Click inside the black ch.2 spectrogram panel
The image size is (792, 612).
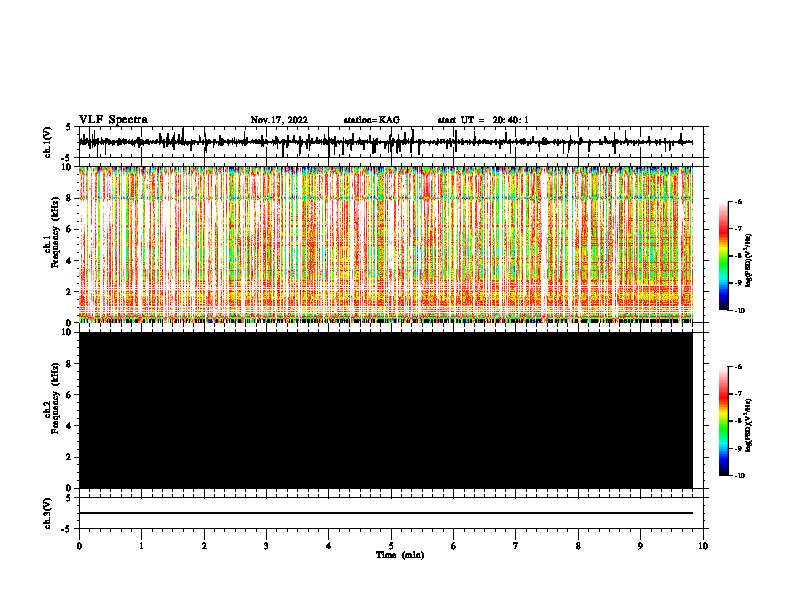pyautogui.click(x=385, y=410)
